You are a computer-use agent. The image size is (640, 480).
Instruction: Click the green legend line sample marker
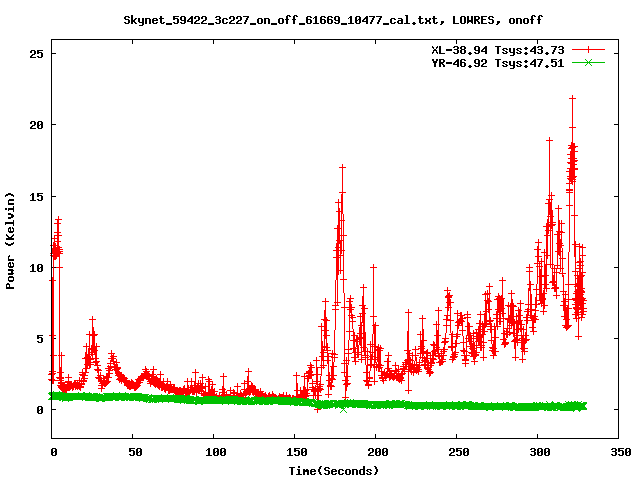click(x=588, y=62)
